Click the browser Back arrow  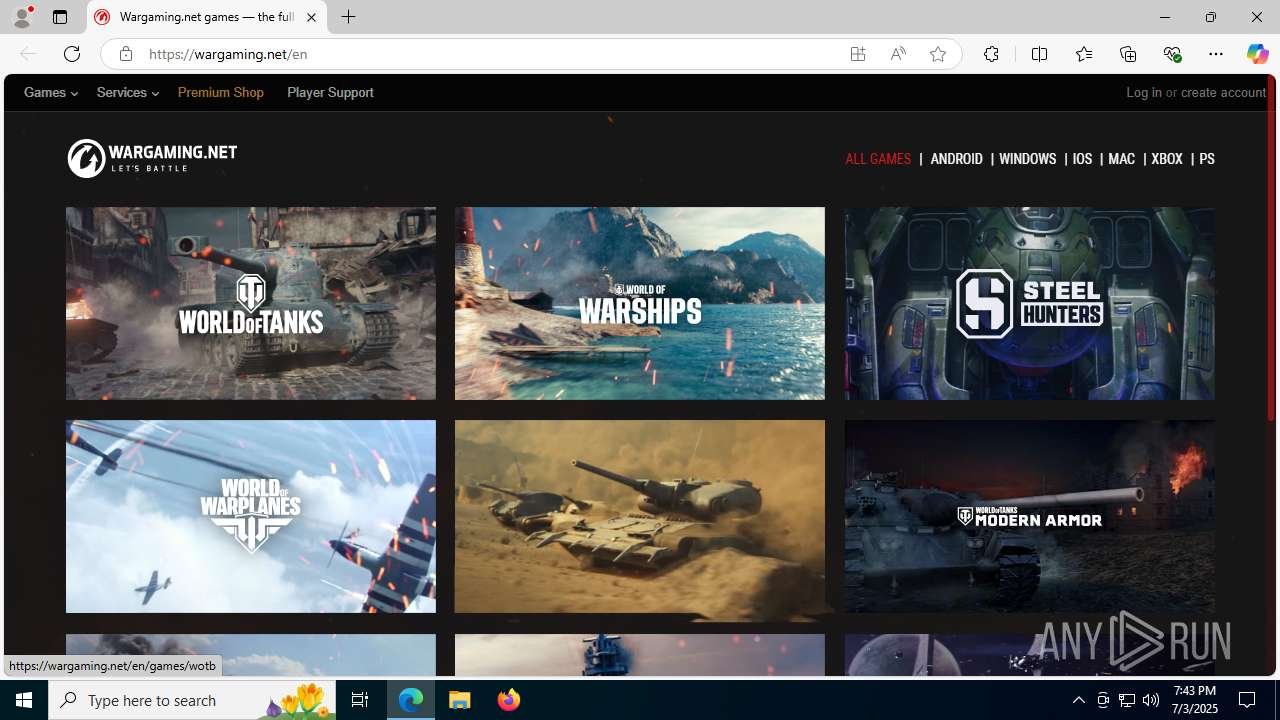click(x=27, y=54)
